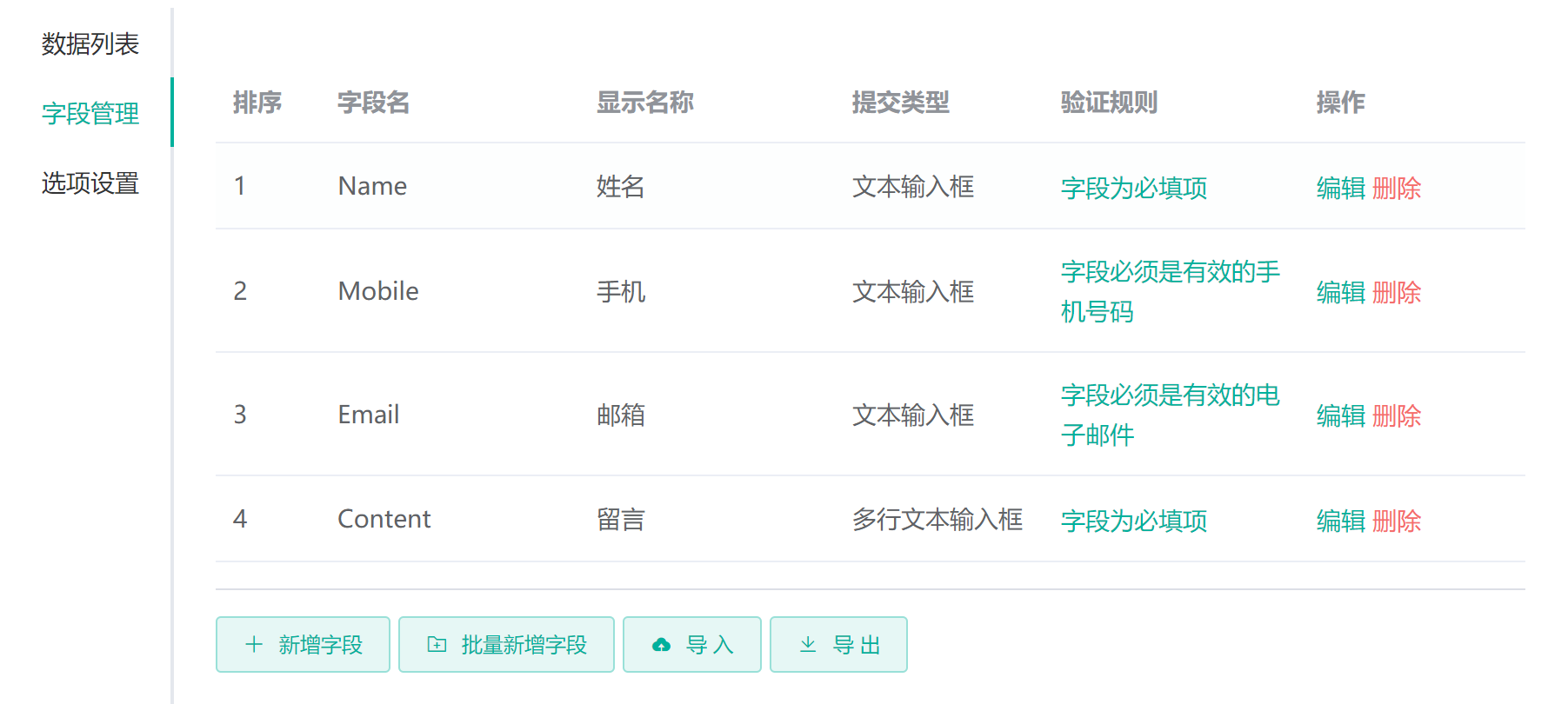Edit the Mobile field row
Image resolution: width=1568 pixels, height=704 pixels.
tap(1340, 292)
